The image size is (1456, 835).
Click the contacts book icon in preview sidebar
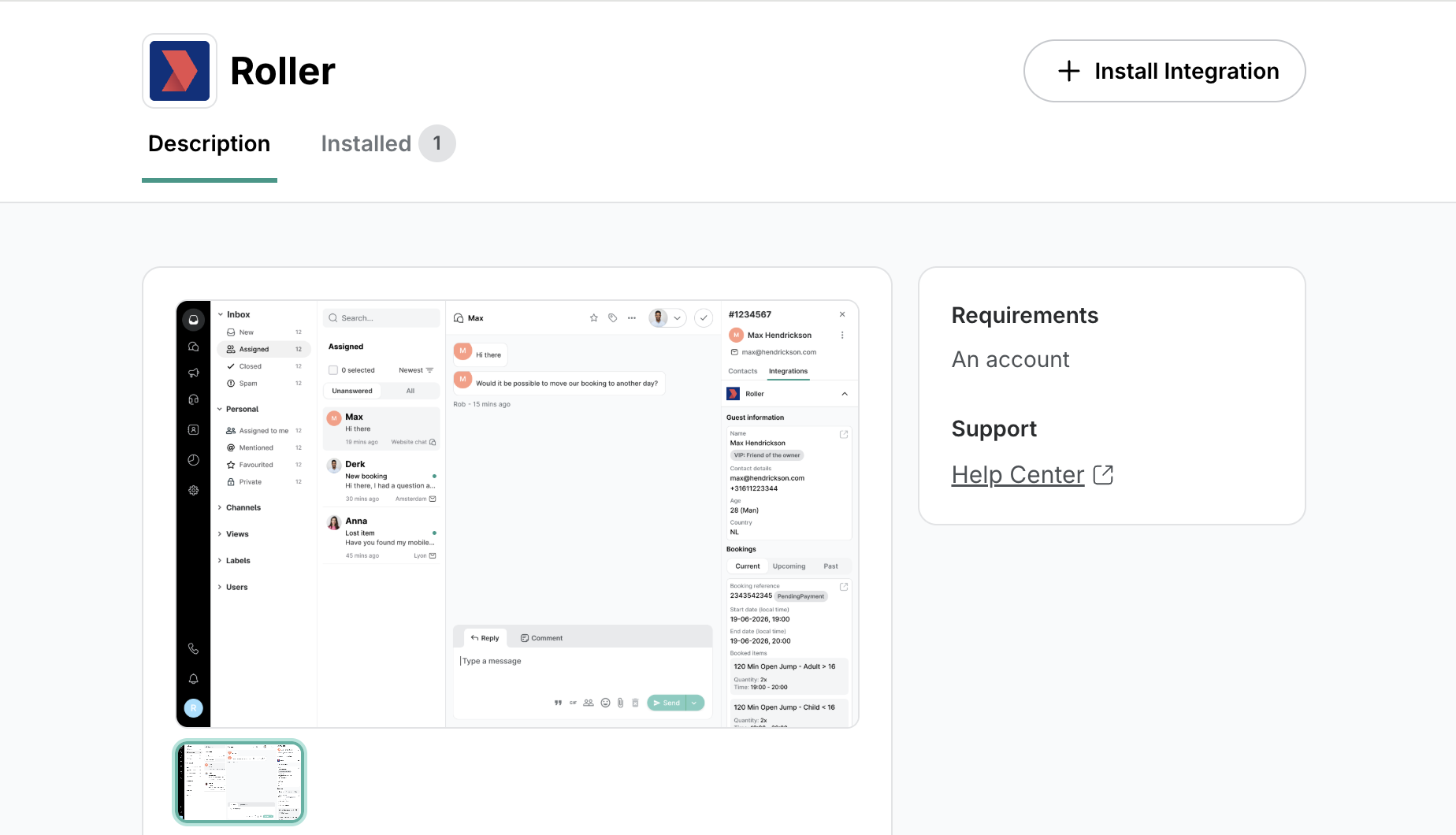193,430
